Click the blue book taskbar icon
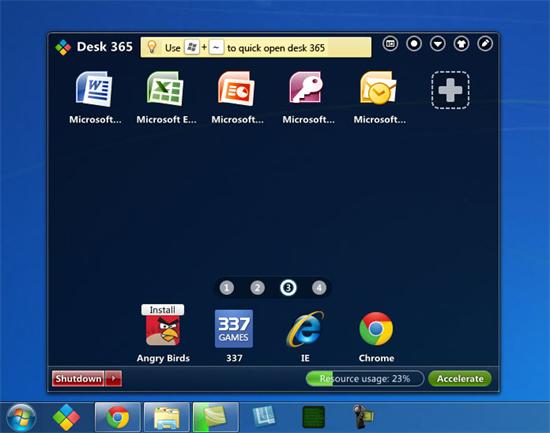 pyautogui.click(x=264, y=417)
